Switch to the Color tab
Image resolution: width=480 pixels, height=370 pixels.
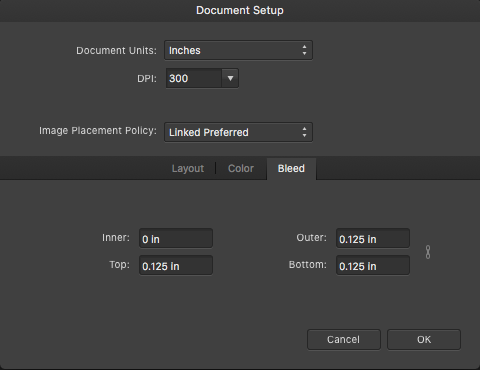point(241,168)
